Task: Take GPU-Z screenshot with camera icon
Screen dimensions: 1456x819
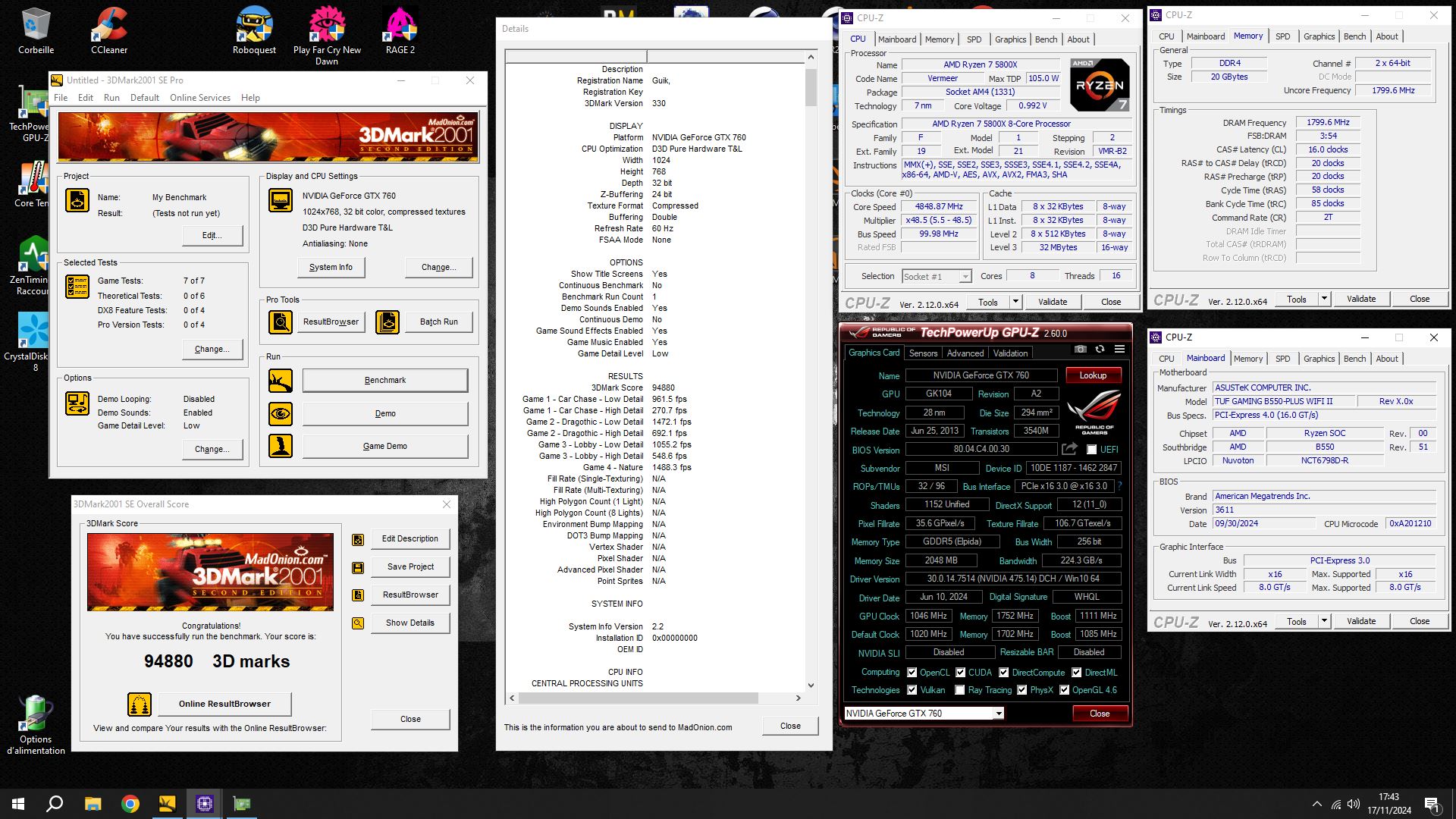Action: click(1081, 350)
